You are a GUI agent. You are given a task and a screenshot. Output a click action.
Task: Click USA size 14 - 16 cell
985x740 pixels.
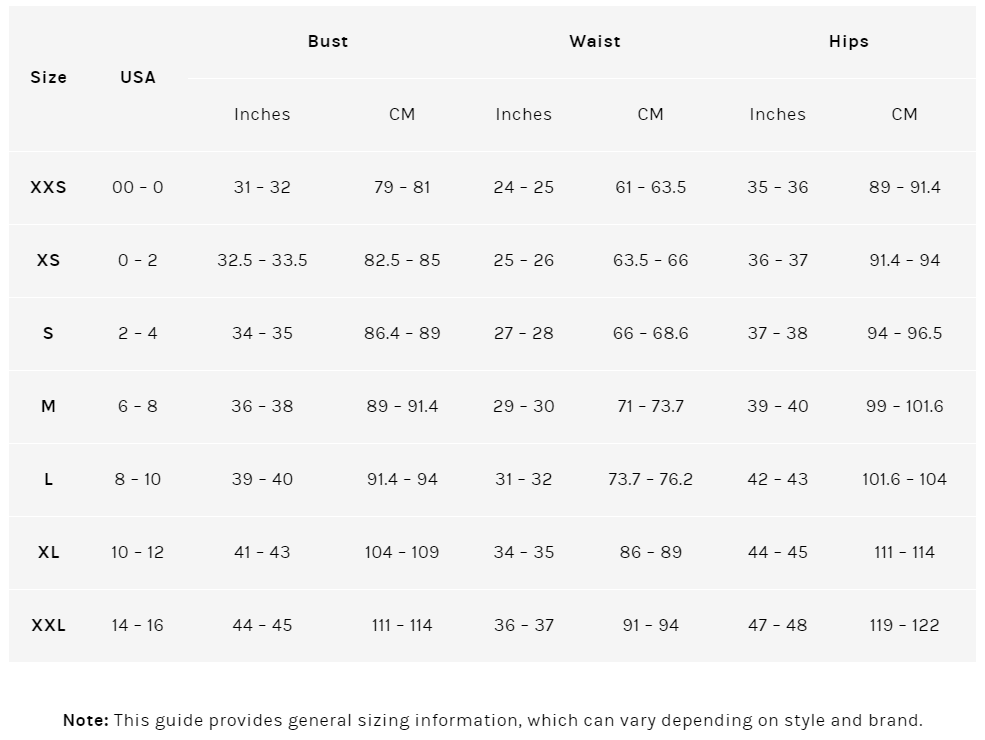(138, 625)
